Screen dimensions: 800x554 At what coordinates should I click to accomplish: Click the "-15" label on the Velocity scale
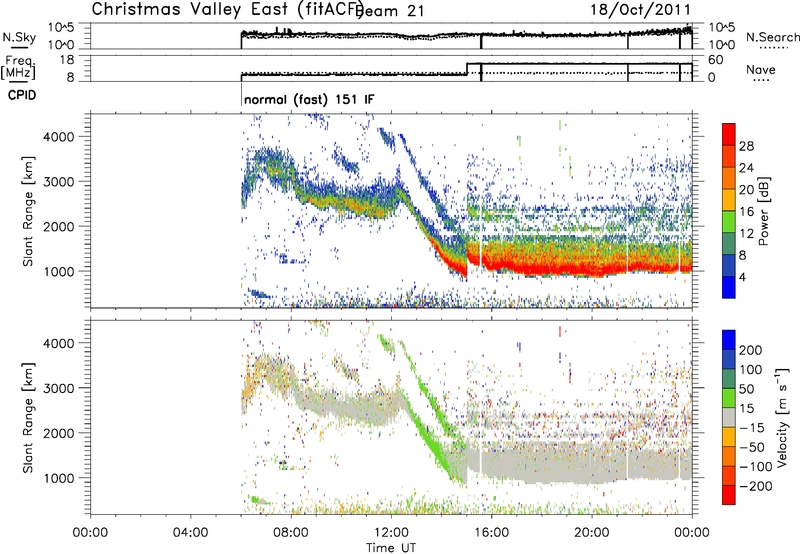[752, 428]
